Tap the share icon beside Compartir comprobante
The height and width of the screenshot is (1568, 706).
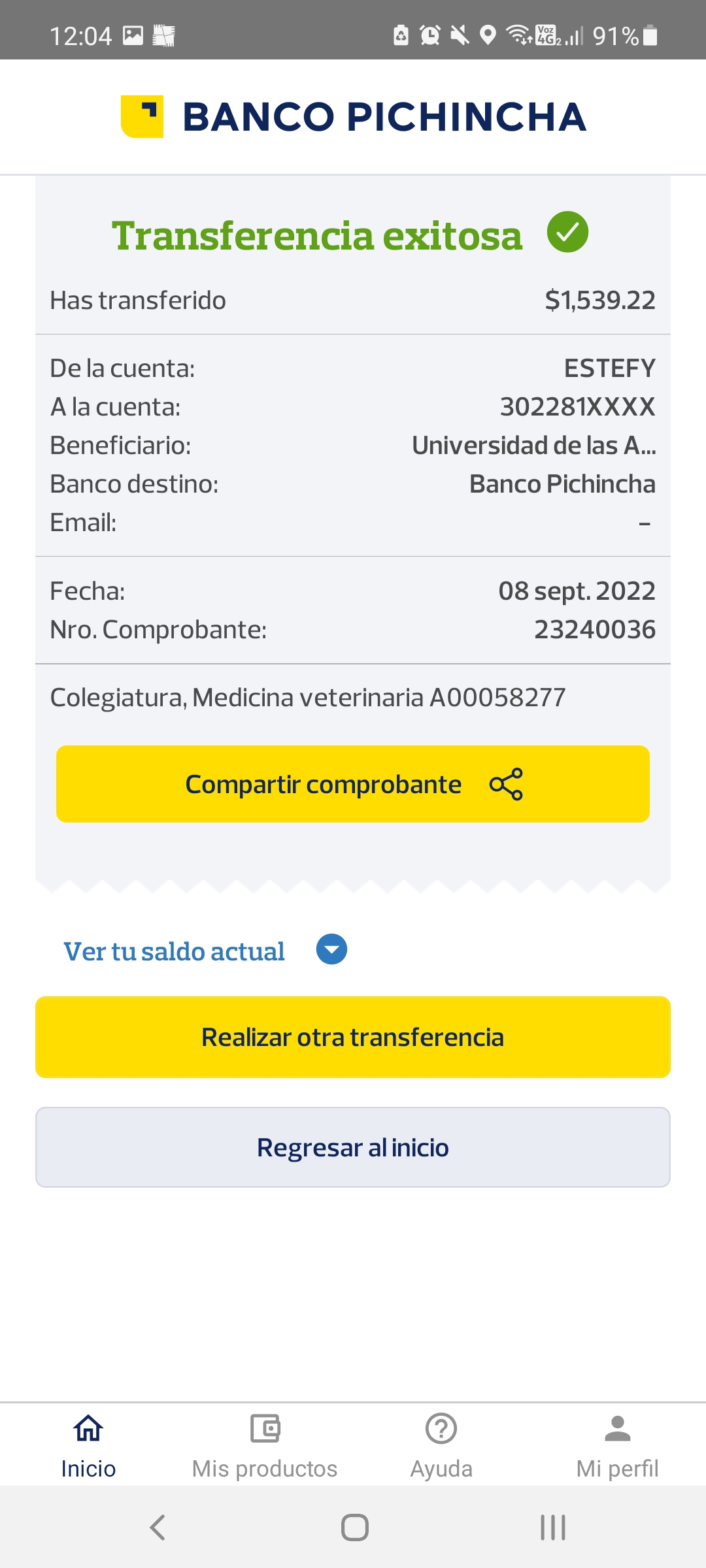(506, 784)
